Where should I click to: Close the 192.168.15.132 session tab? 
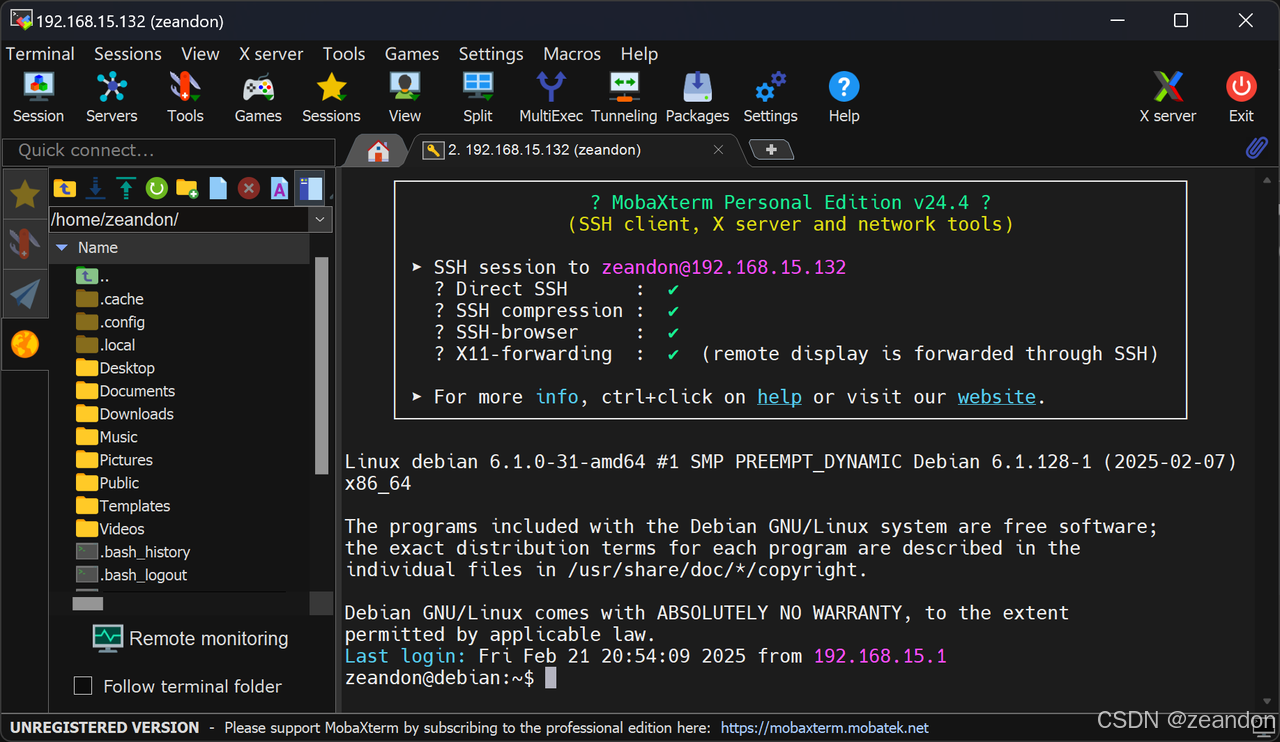coord(718,150)
